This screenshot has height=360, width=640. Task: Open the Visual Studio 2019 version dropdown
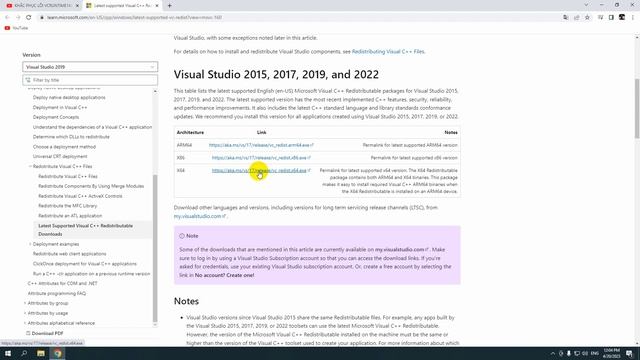click(x=90, y=67)
